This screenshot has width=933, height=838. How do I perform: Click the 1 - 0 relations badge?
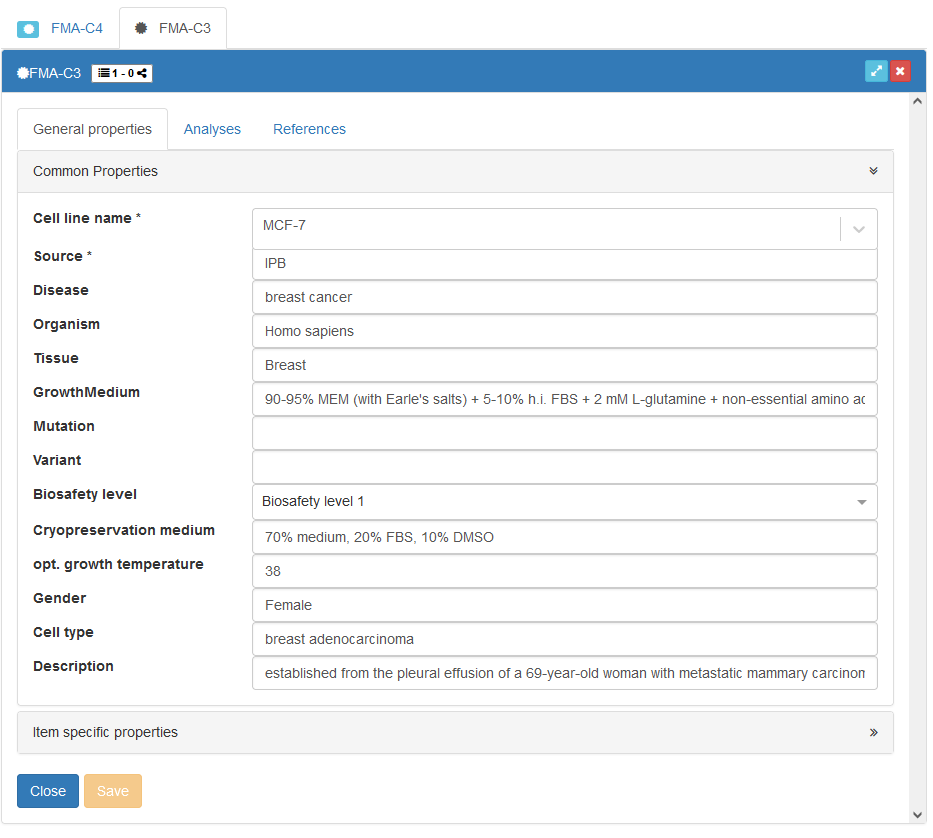coord(122,73)
